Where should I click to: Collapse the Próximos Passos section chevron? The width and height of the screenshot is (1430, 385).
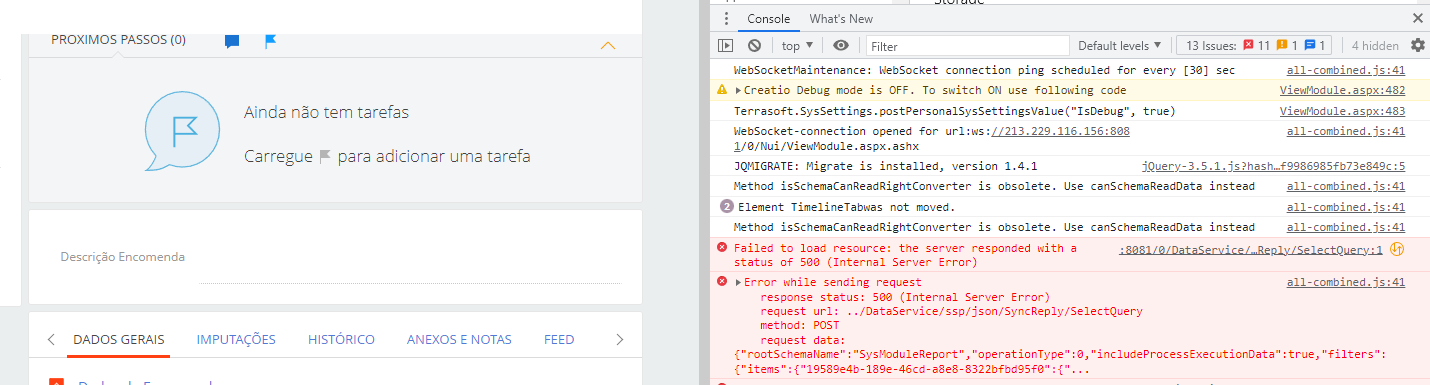pos(607,45)
